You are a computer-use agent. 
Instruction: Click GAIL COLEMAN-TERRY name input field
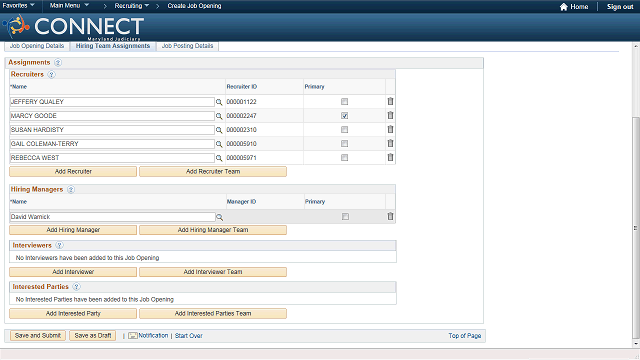[x=112, y=144]
